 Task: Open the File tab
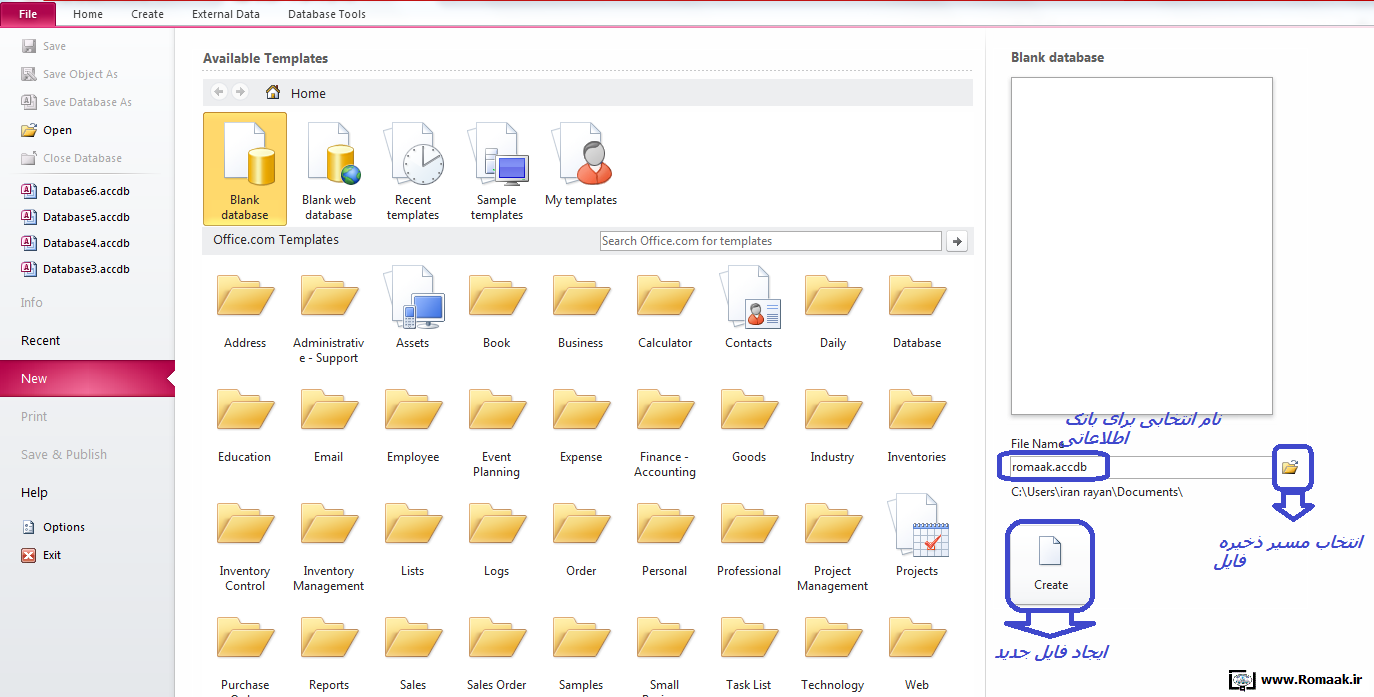tap(28, 14)
